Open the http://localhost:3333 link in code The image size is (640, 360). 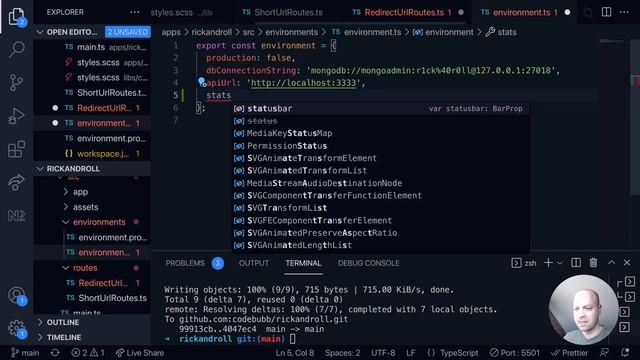tap(303, 83)
